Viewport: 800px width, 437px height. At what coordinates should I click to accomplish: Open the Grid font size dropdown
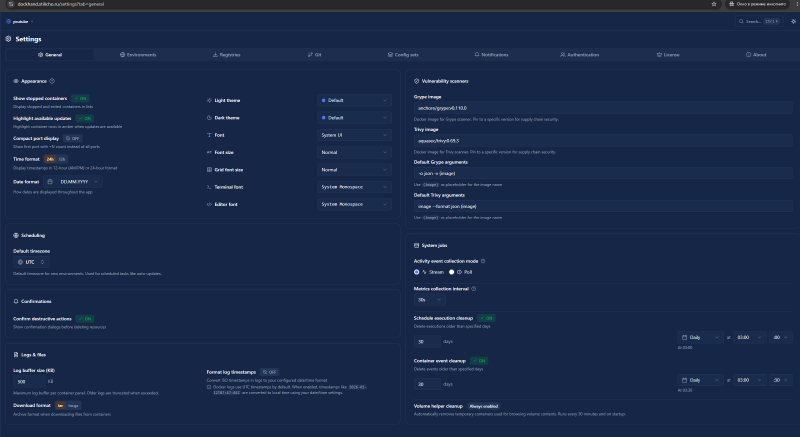[x=354, y=170]
